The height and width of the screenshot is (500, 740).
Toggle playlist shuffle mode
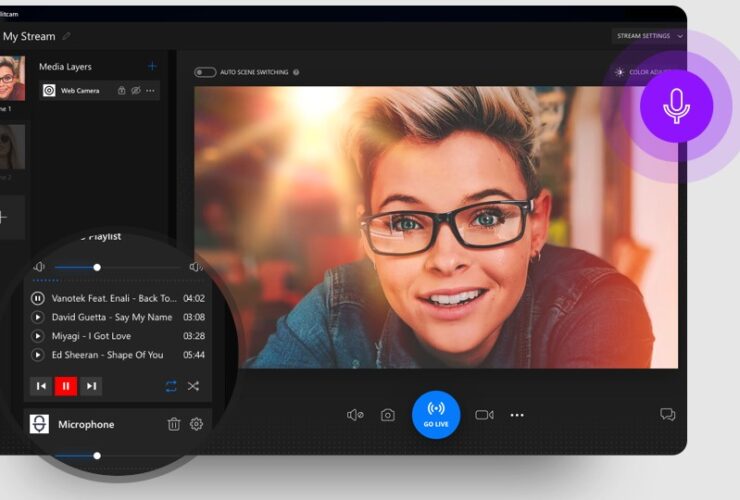pyautogui.click(x=193, y=386)
